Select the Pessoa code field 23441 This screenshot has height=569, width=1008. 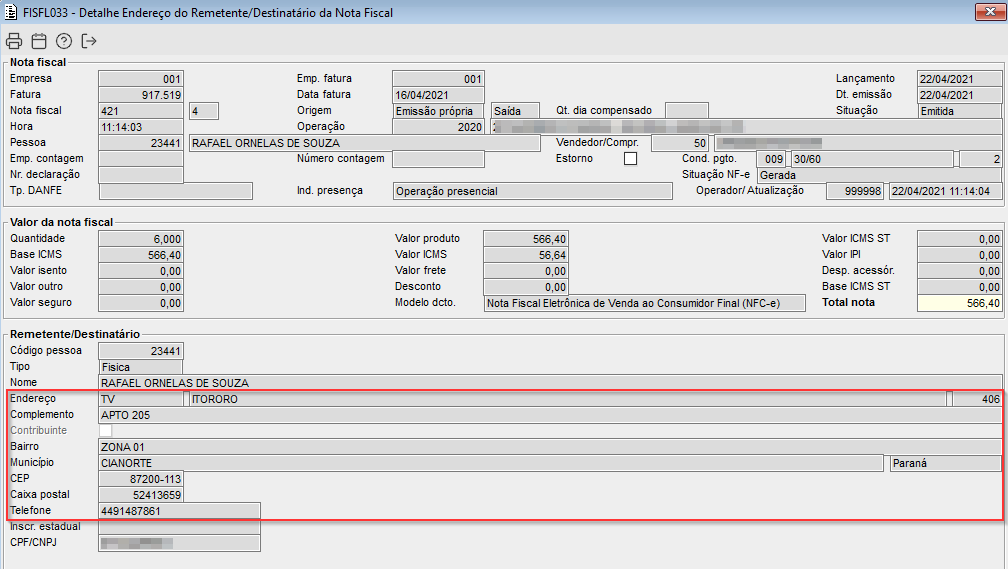[x=141, y=143]
